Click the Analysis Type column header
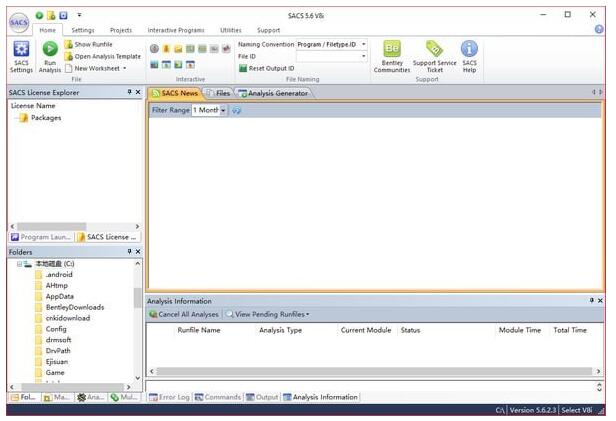 click(280, 330)
